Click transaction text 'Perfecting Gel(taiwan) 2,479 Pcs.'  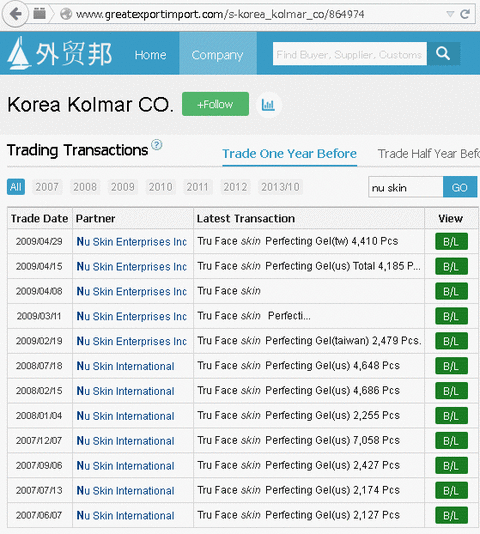343,341
